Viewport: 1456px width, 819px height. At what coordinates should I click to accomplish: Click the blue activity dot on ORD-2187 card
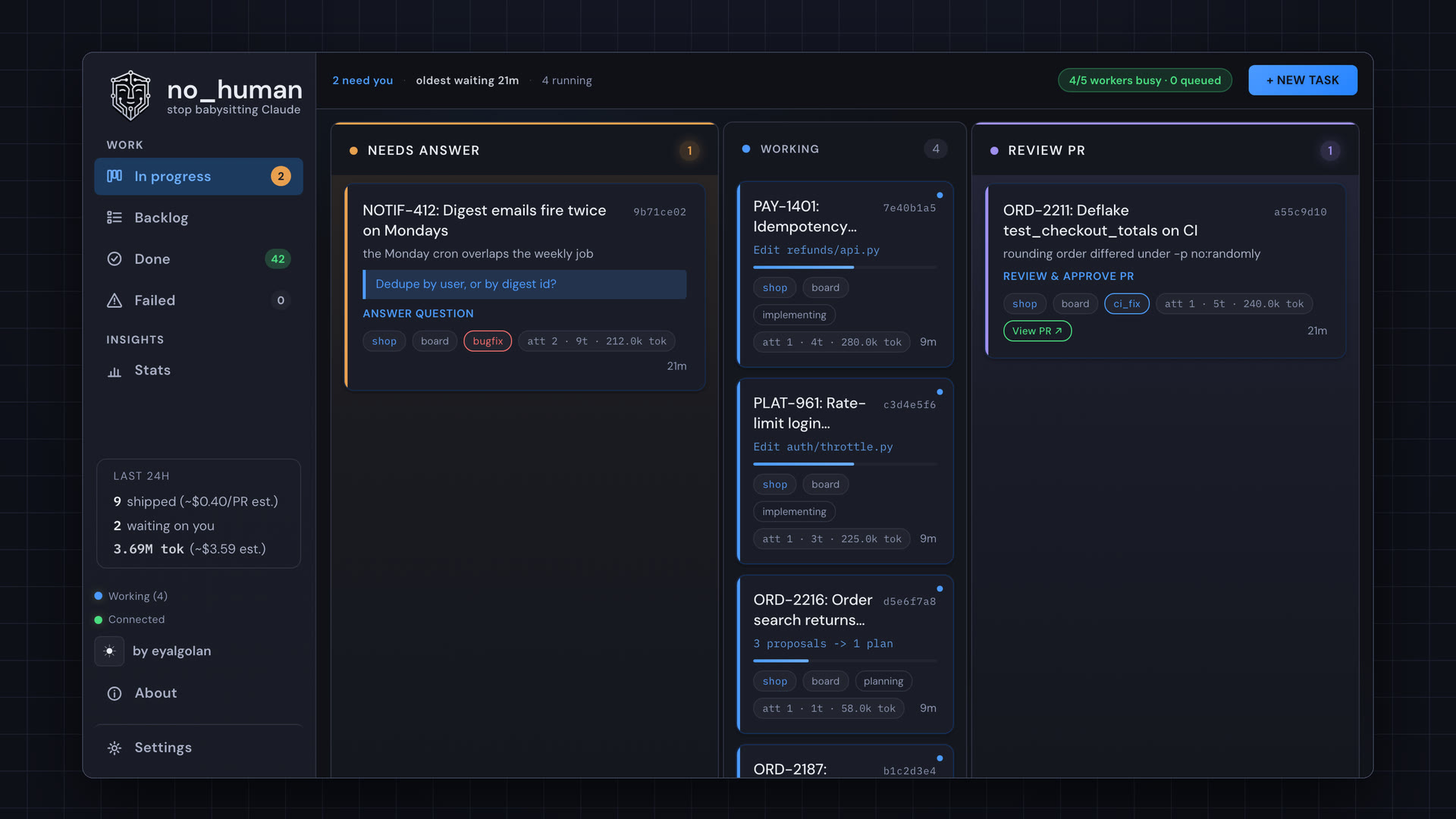940,758
